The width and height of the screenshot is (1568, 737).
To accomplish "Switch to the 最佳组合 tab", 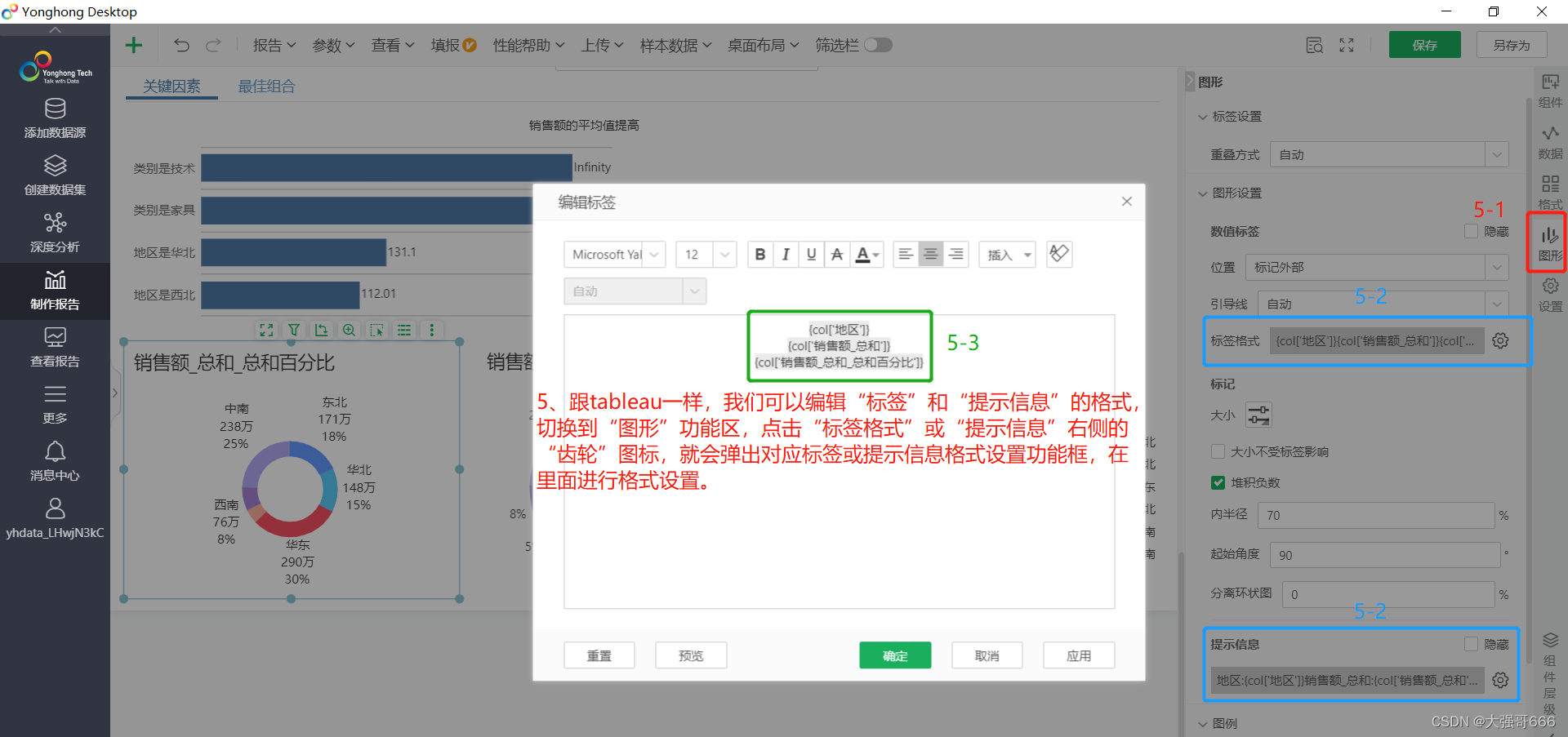I will 266,87.
